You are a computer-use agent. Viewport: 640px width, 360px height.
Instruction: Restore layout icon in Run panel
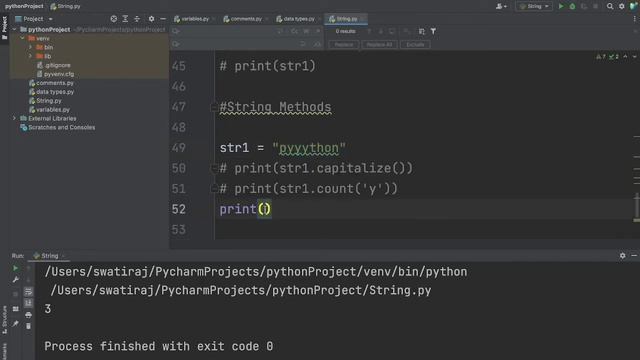16,309
